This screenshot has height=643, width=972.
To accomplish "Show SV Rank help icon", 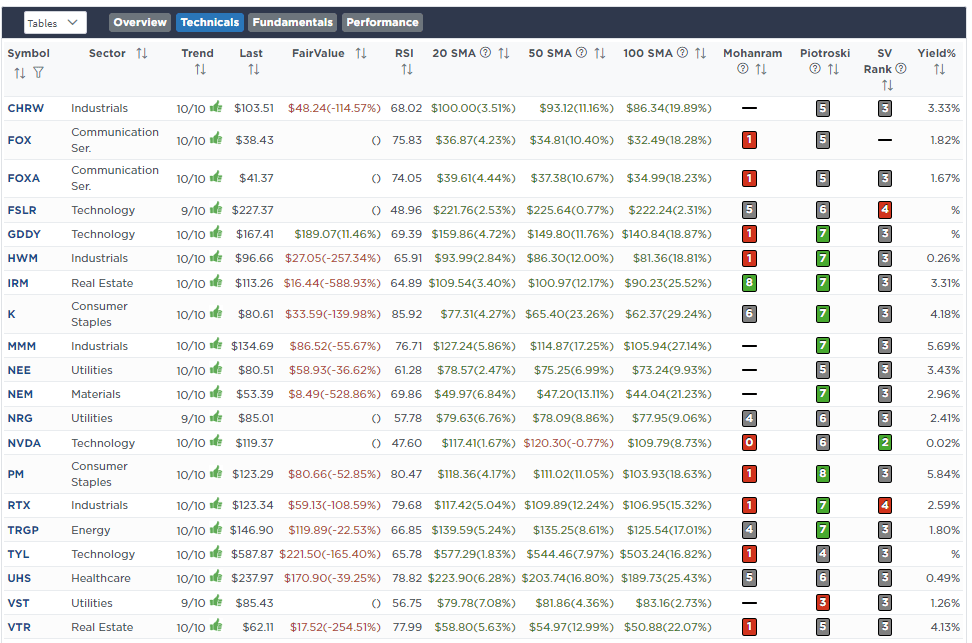I will [901, 69].
